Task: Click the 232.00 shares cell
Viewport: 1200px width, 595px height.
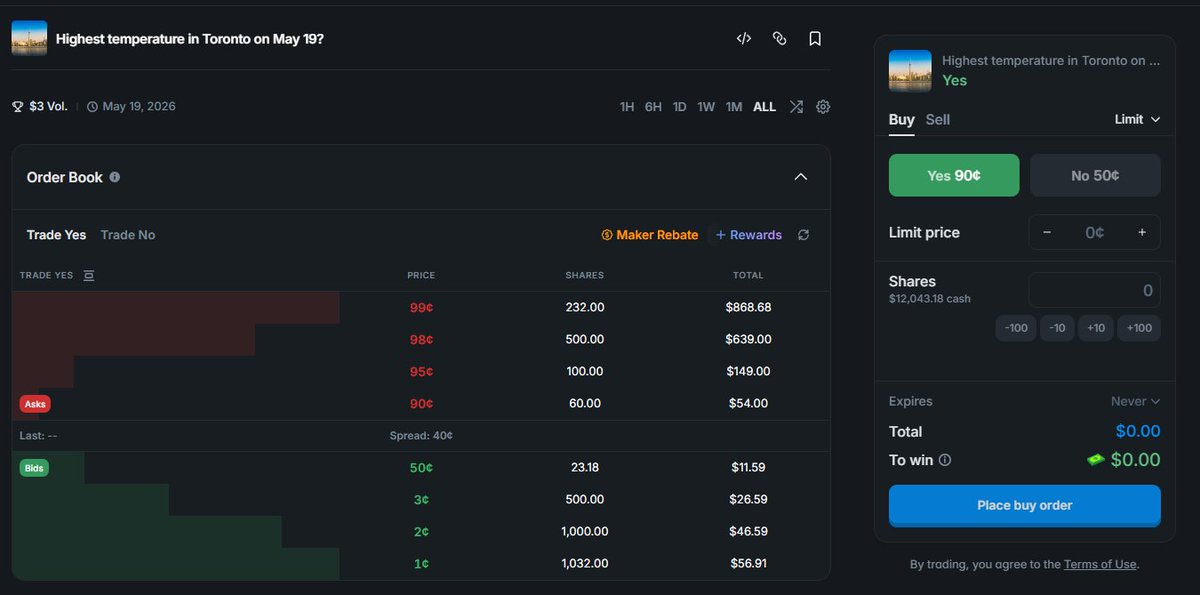Action: point(585,307)
